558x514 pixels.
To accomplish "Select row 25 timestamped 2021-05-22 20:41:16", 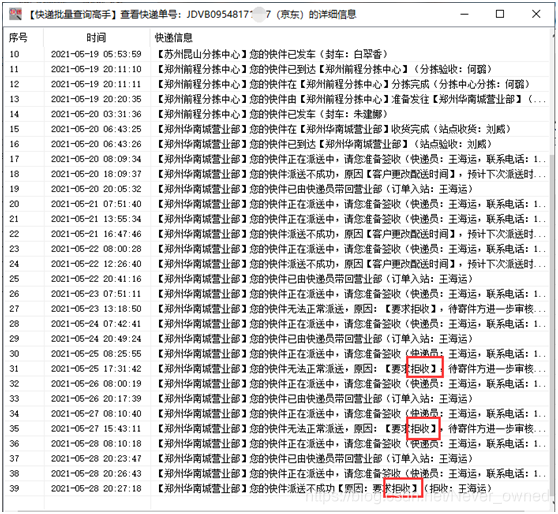I will tap(276, 279).
